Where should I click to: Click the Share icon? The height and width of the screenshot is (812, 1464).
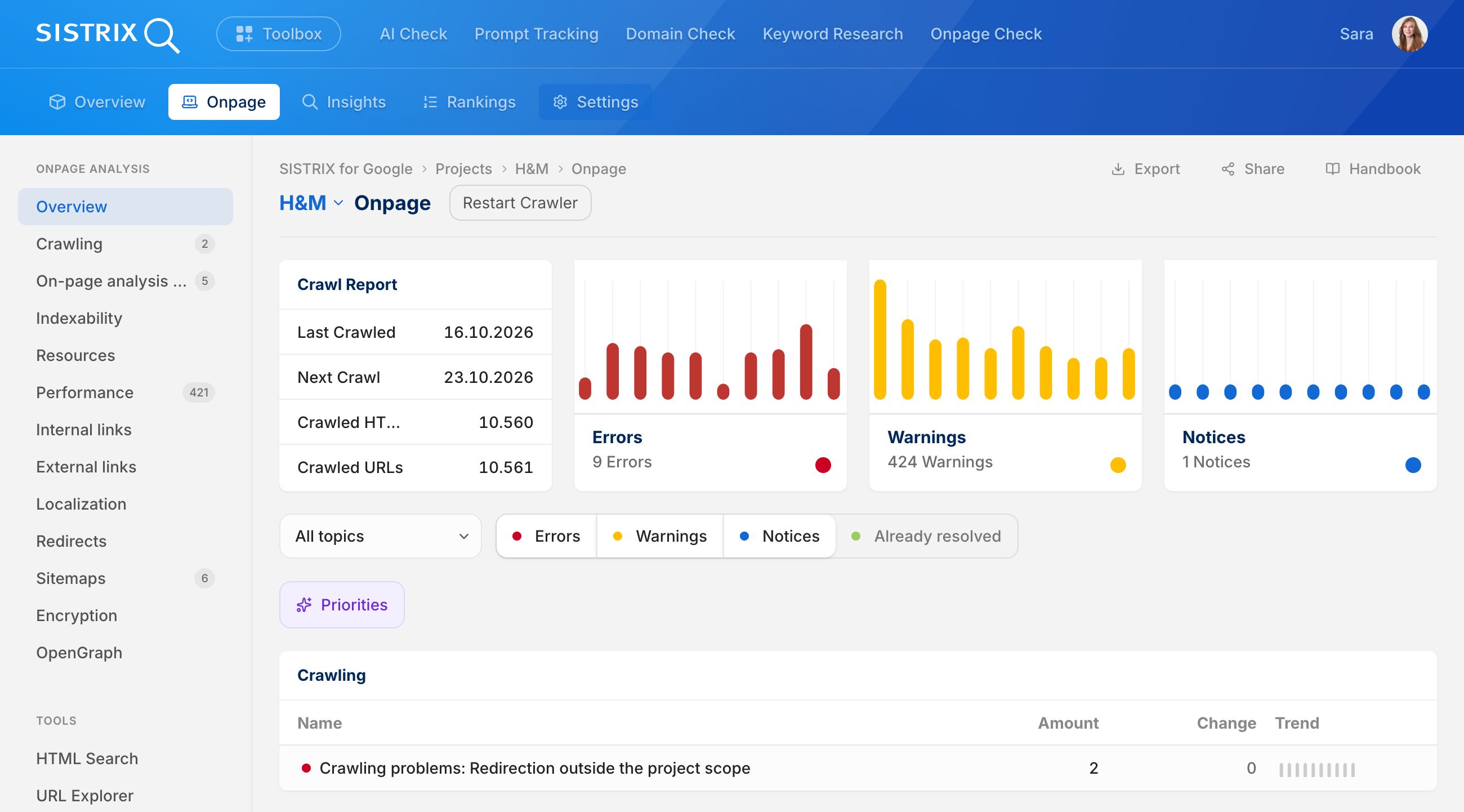(x=1228, y=169)
